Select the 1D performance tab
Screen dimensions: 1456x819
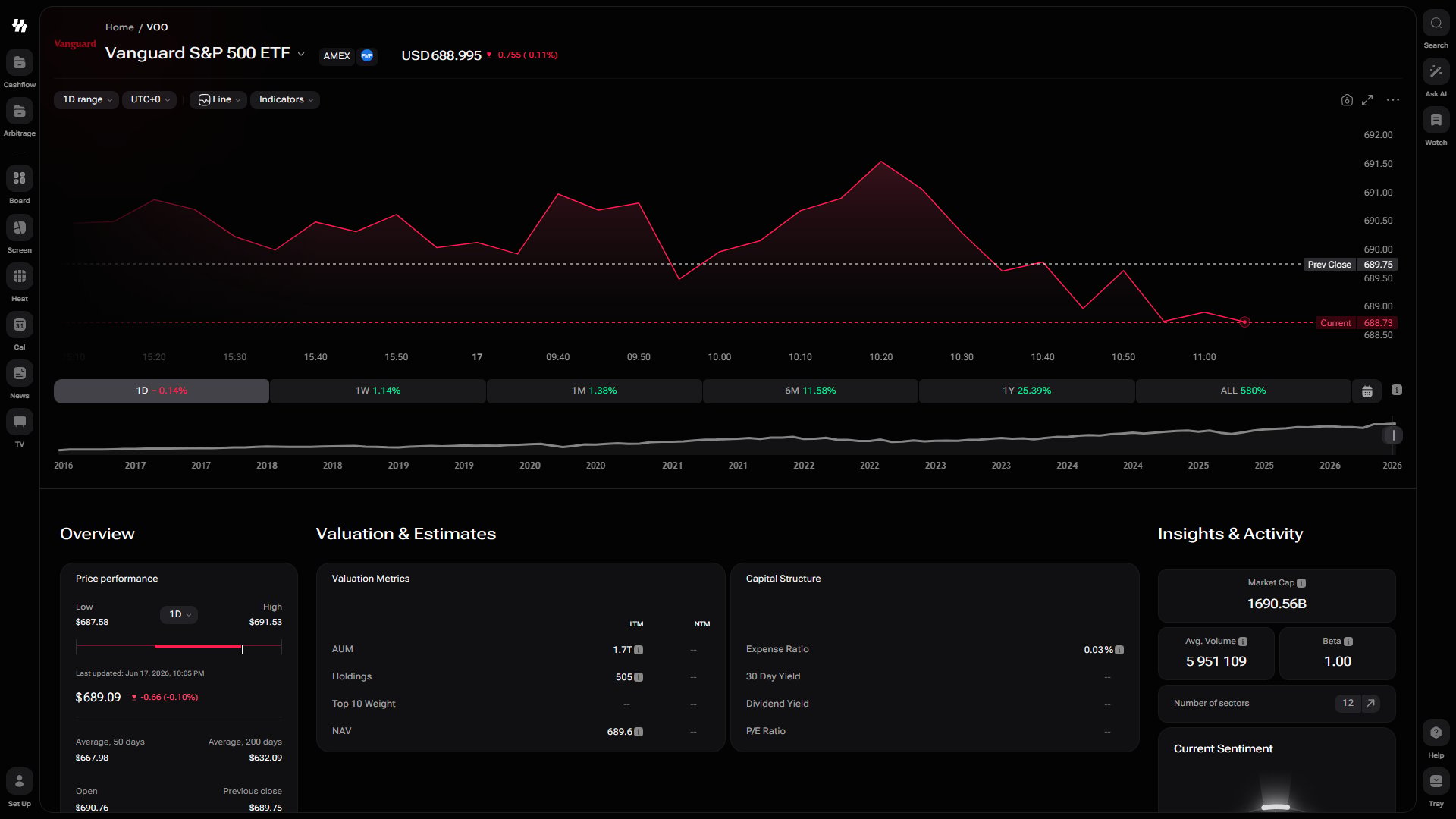coord(162,391)
